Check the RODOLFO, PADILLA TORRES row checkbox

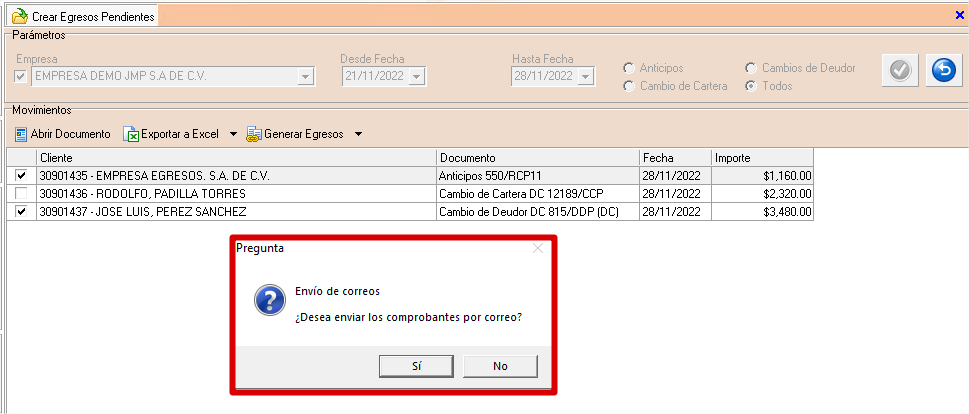tap(21, 193)
